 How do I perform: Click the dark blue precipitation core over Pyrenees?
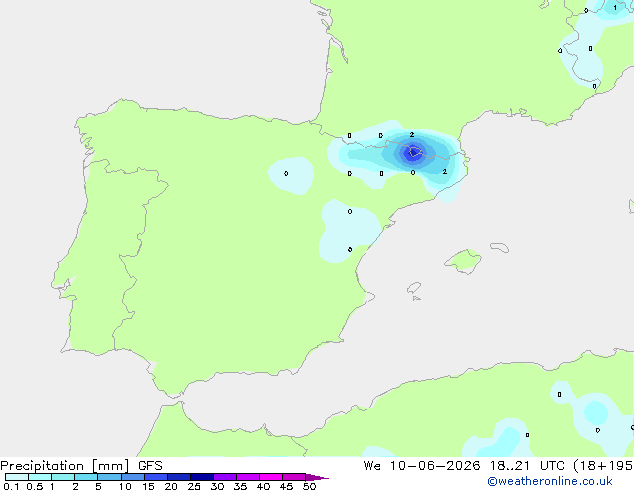click(413, 153)
